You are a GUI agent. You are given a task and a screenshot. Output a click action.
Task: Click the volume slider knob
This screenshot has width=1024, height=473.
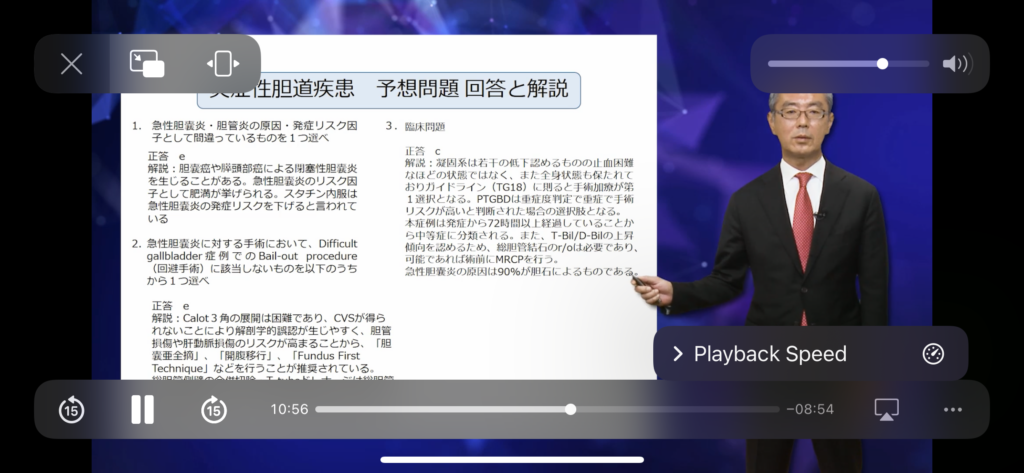882,64
